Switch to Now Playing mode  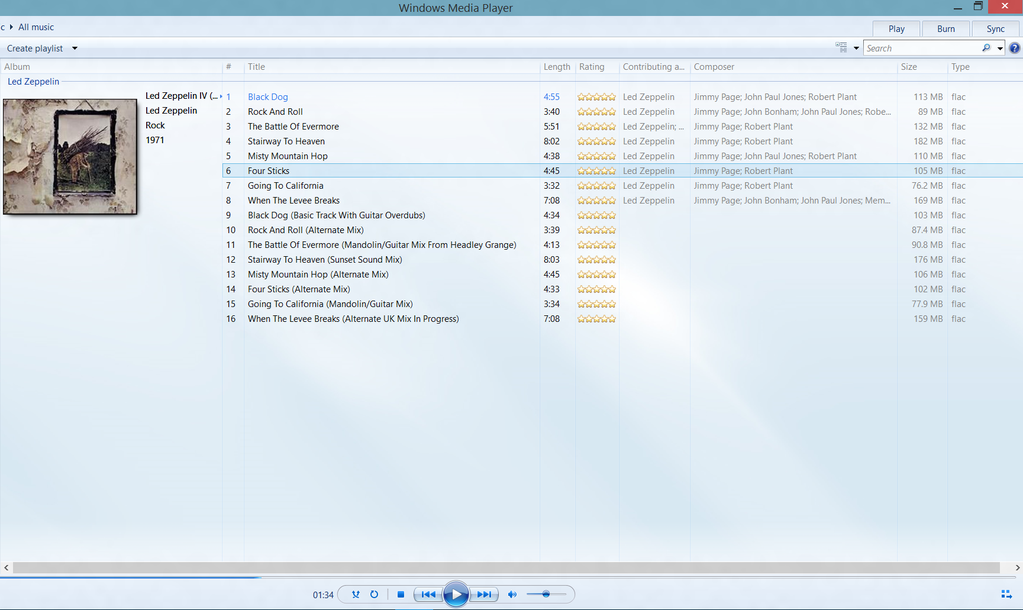pyautogui.click(x=1005, y=594)
